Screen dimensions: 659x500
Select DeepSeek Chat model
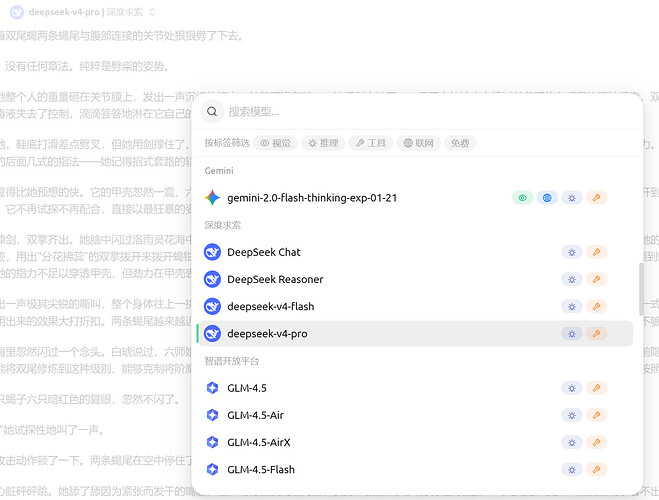[415, 252]
